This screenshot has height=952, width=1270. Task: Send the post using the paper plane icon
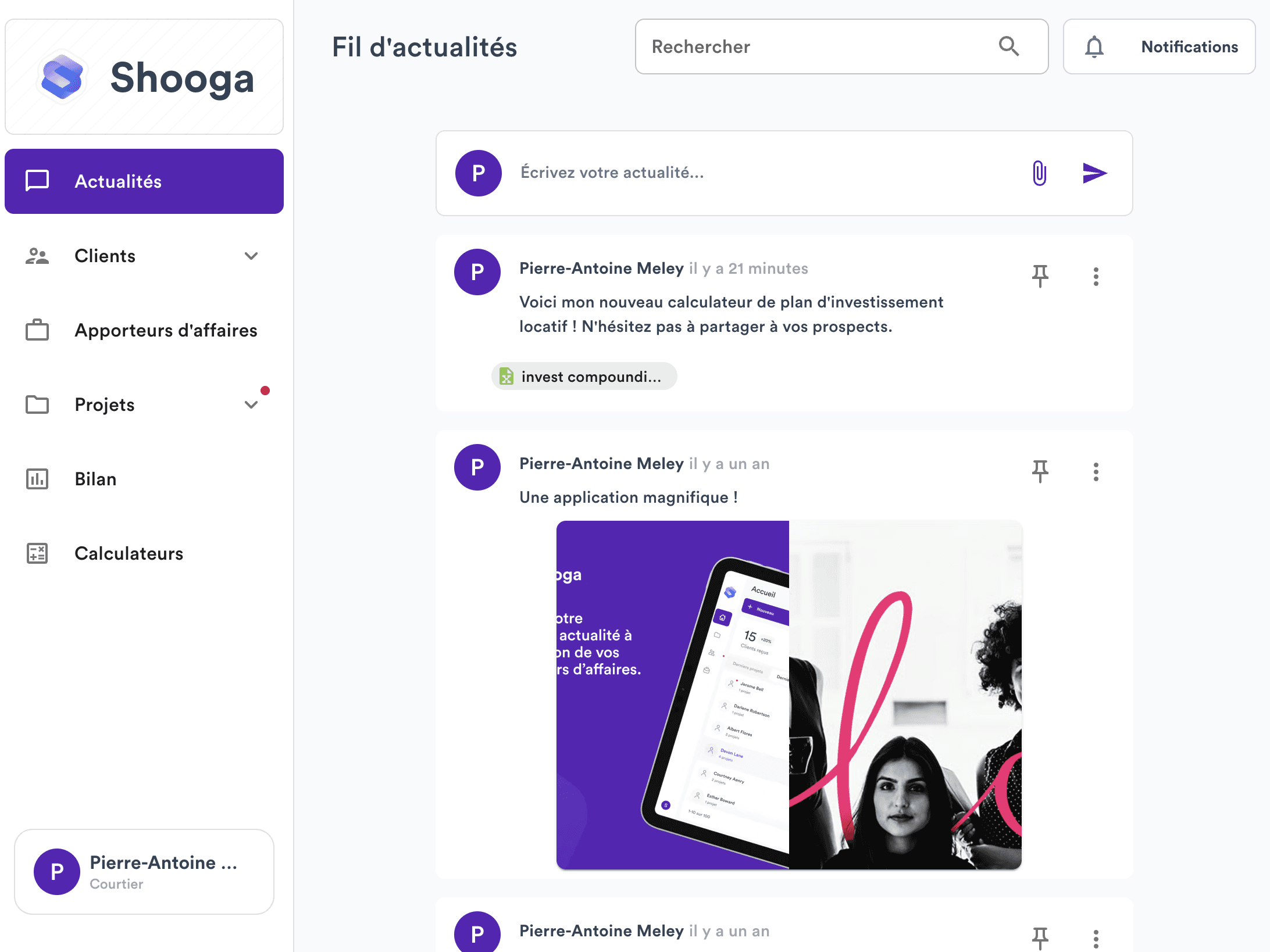(x=1094, y=173)
